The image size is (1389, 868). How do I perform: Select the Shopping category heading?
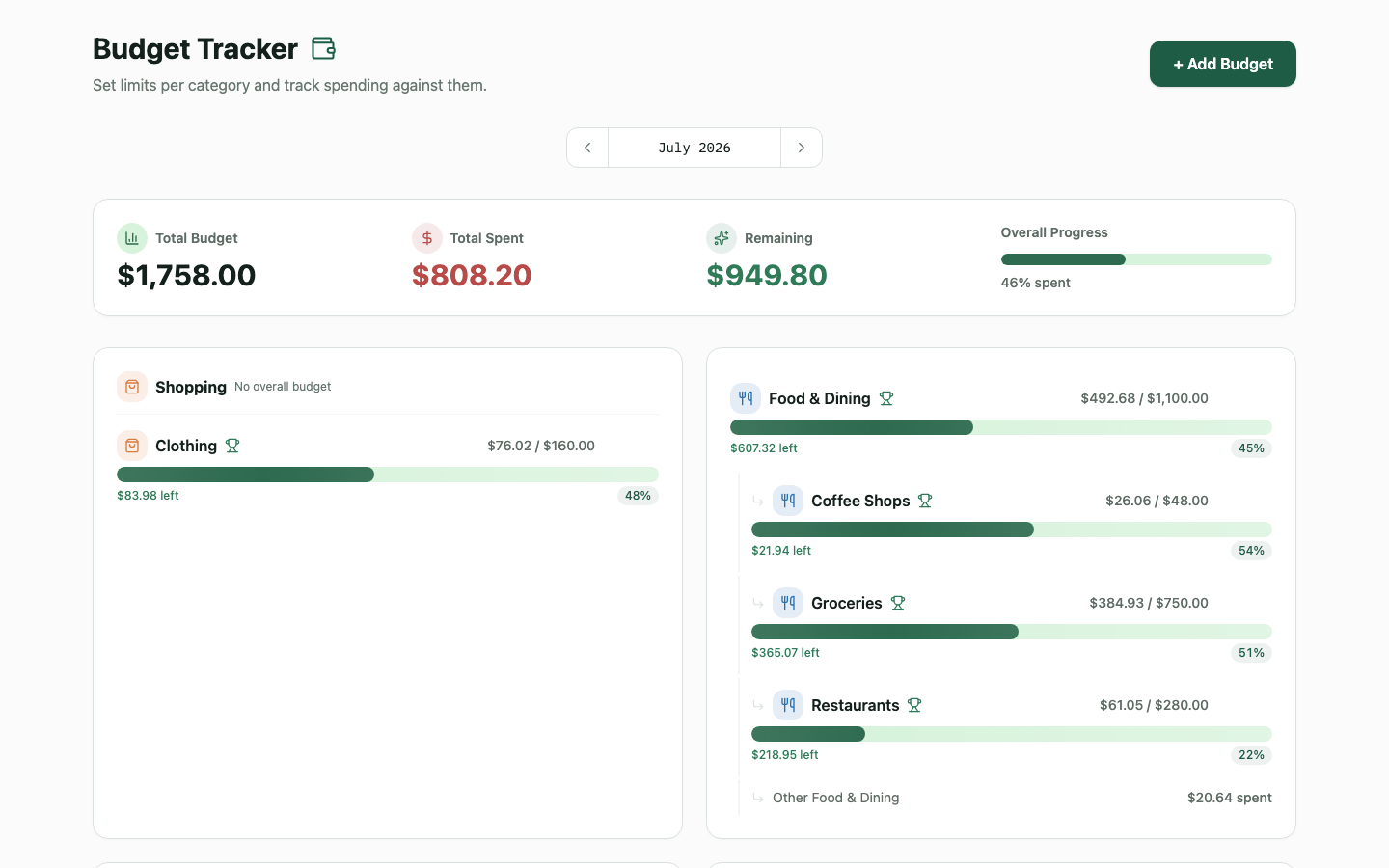(x=191, y=387)
